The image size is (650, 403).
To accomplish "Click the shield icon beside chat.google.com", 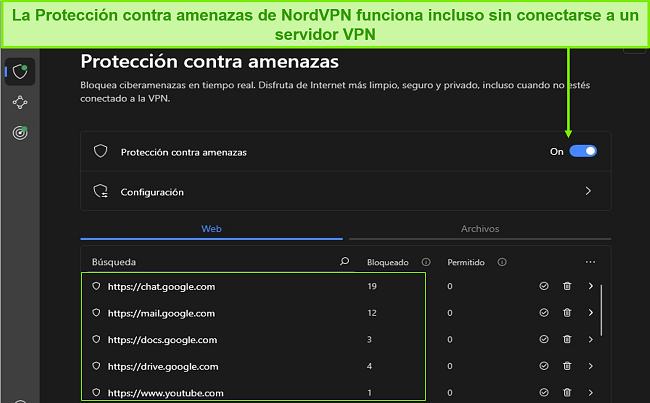I will [x=96, y=286].
